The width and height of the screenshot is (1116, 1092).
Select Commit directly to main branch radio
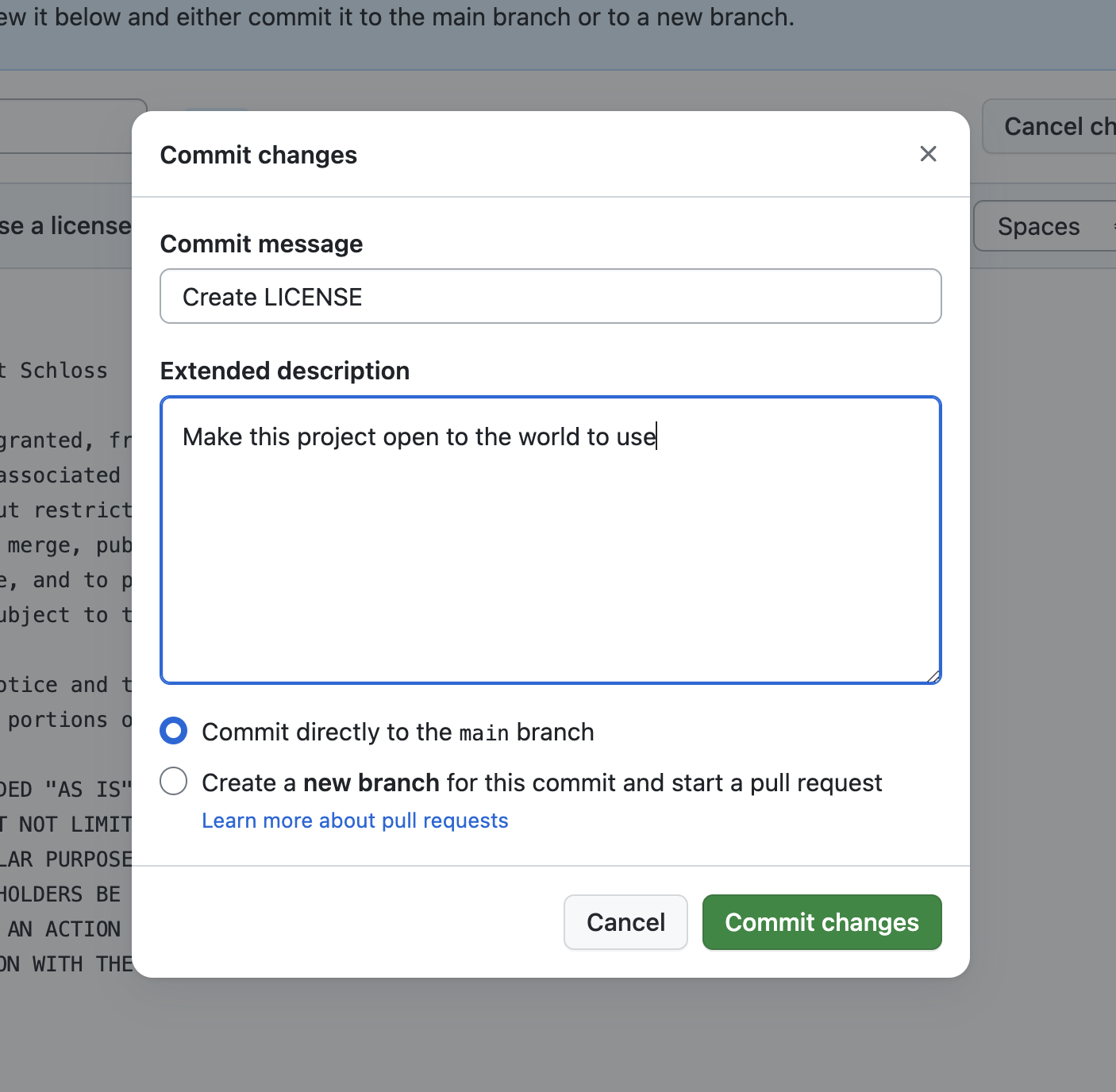pyautogui.click(x=173, y=731)
